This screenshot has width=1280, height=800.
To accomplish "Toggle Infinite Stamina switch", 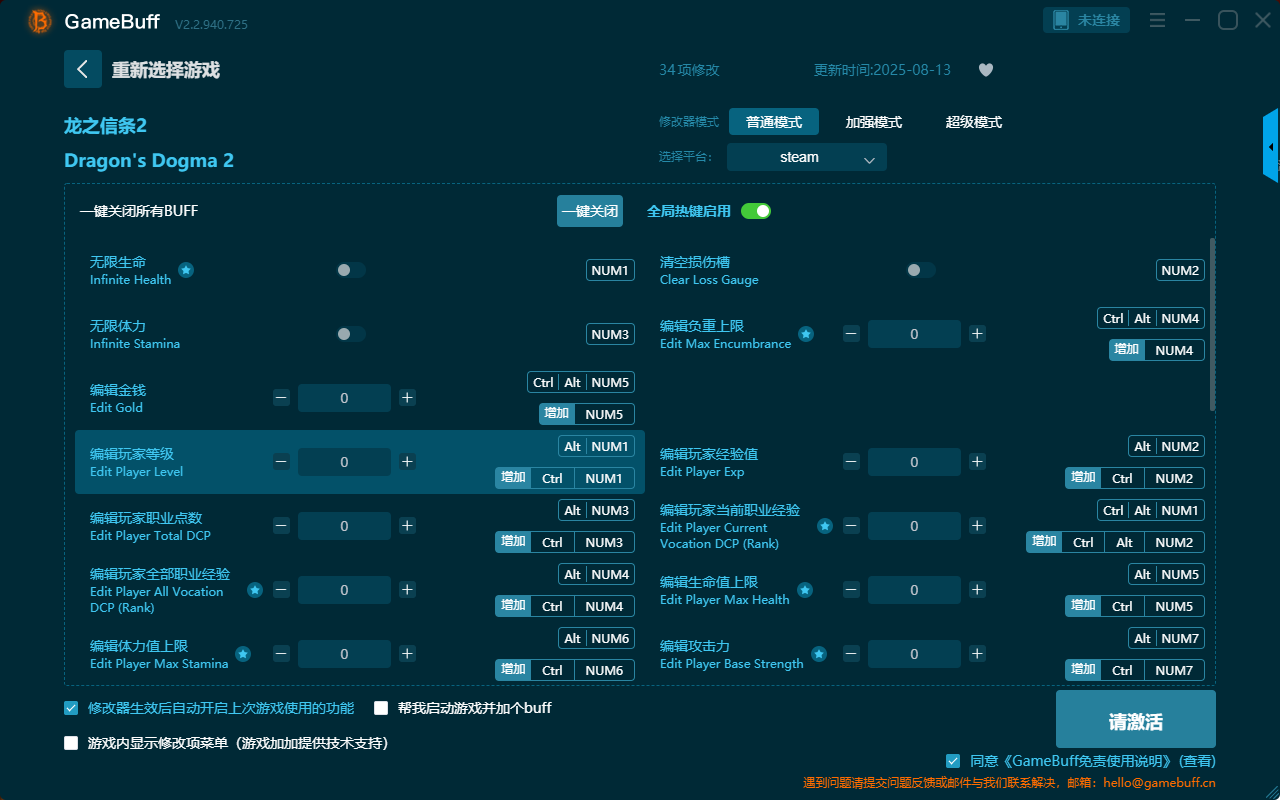I will click(351, 334).
